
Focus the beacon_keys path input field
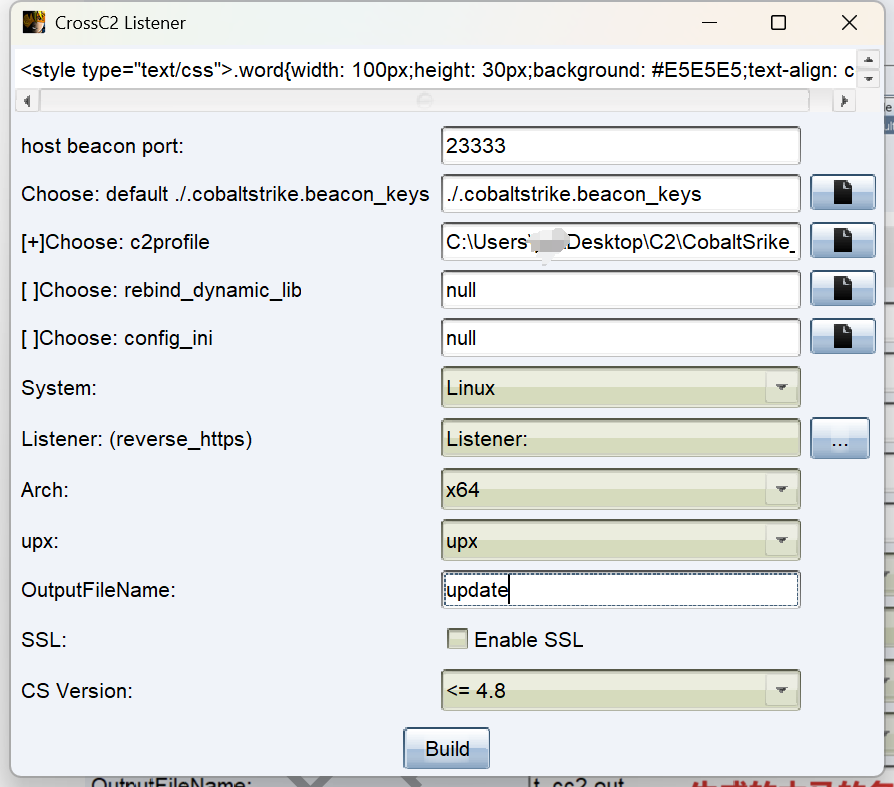(x=621, y=193)
